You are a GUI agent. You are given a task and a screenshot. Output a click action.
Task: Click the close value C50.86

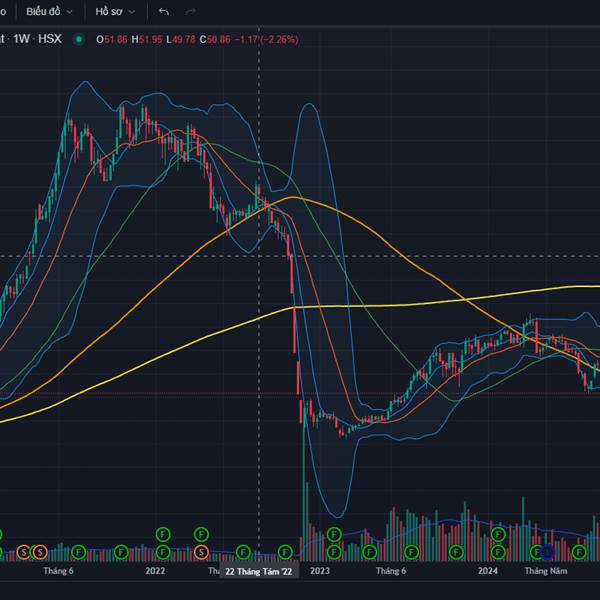coord(215,39)
